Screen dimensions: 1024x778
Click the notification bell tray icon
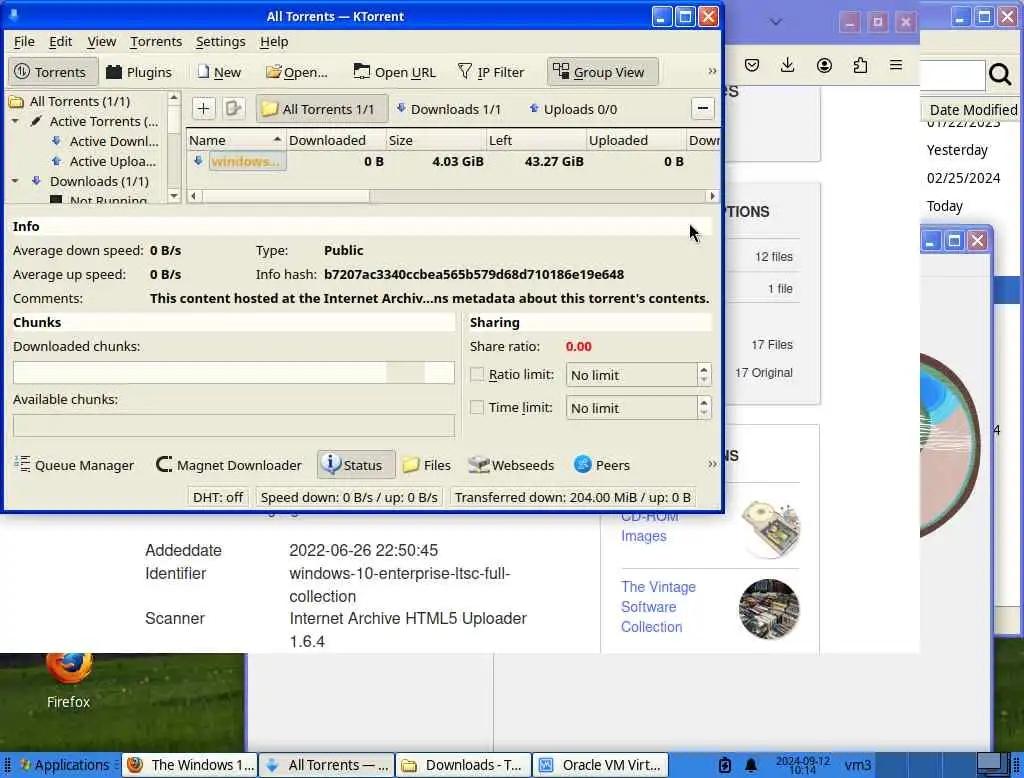pos(751,765)
